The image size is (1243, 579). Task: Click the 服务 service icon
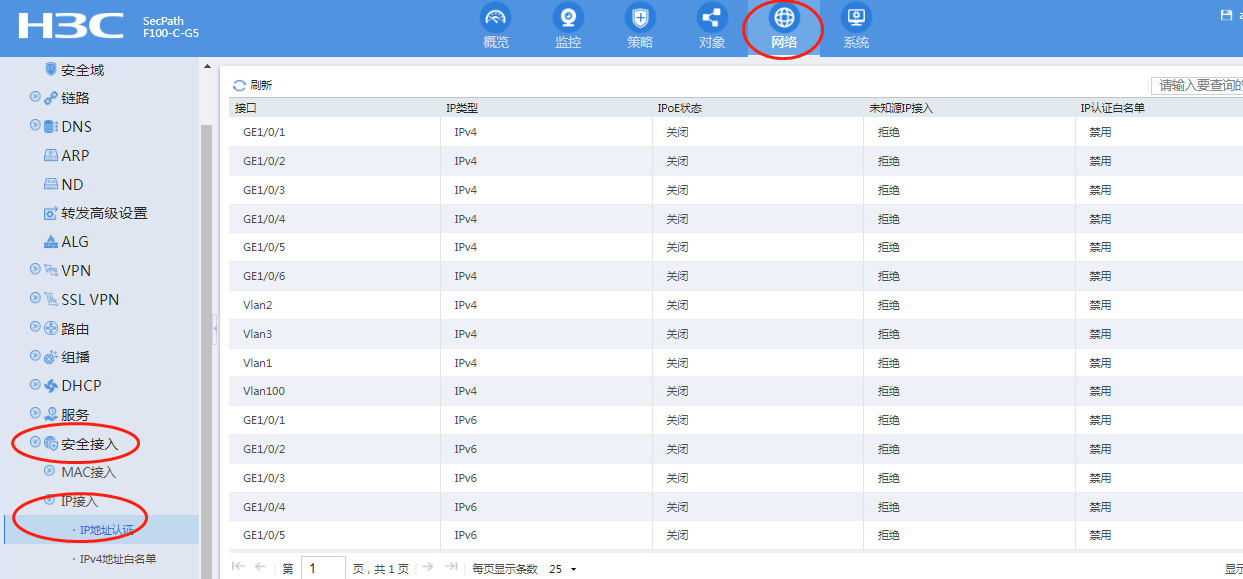click(51, 414)
